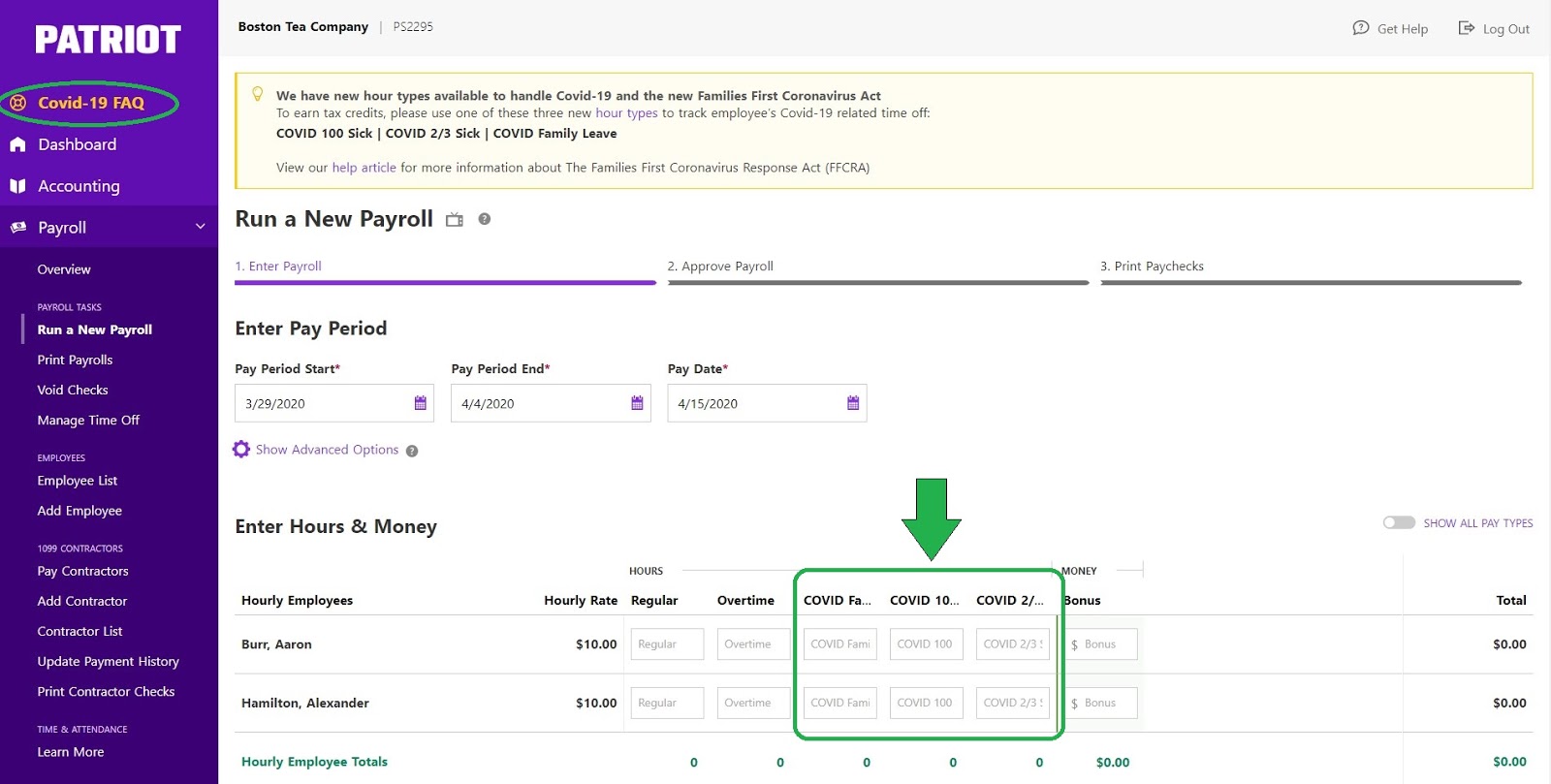Click the Hourly Rate column header
Screen dimensions: 1551x784
tap(581, 601)
